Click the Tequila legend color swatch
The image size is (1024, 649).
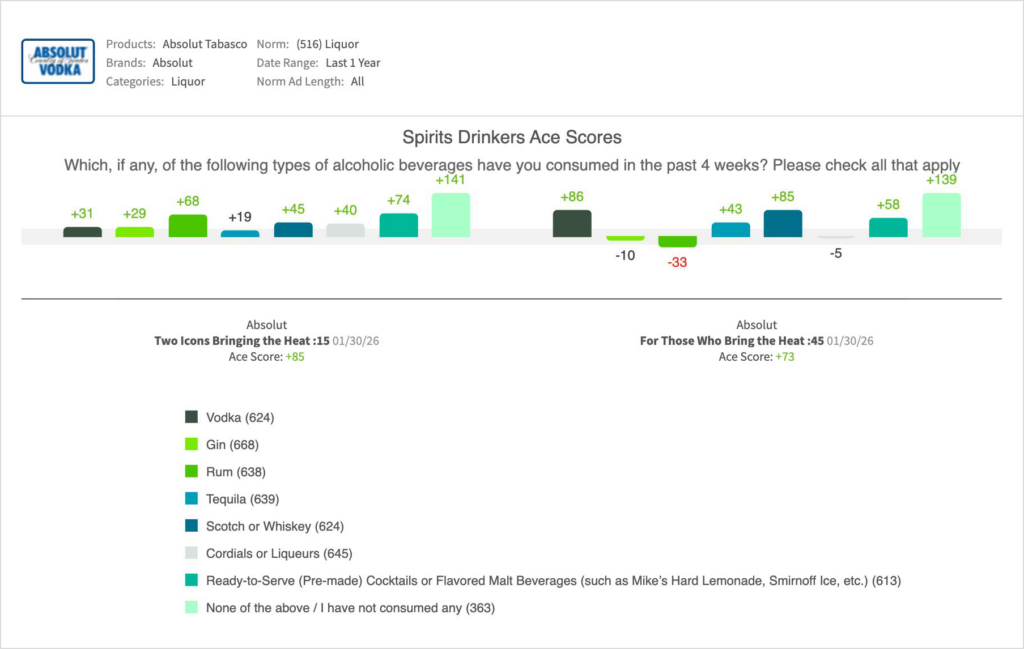192,498
